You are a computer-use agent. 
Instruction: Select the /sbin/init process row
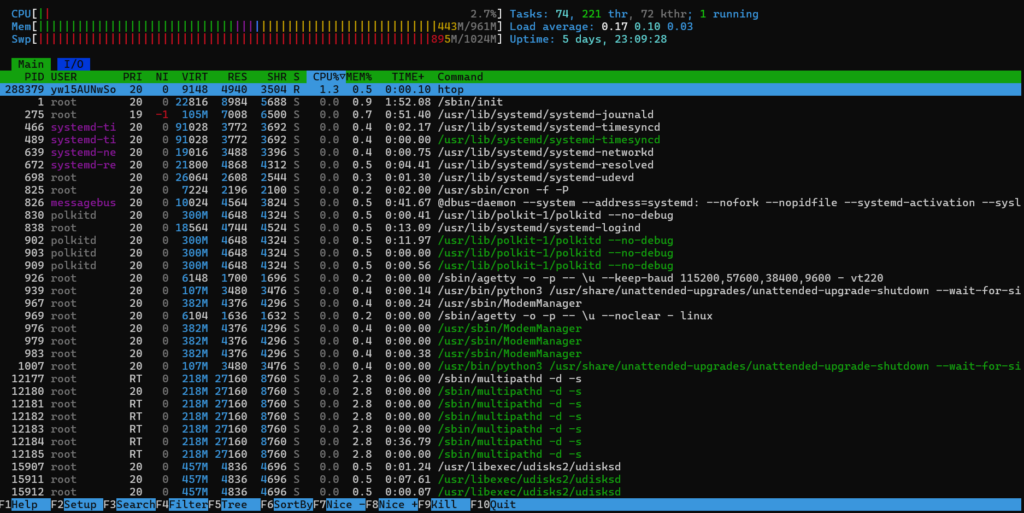click(512, 102)
